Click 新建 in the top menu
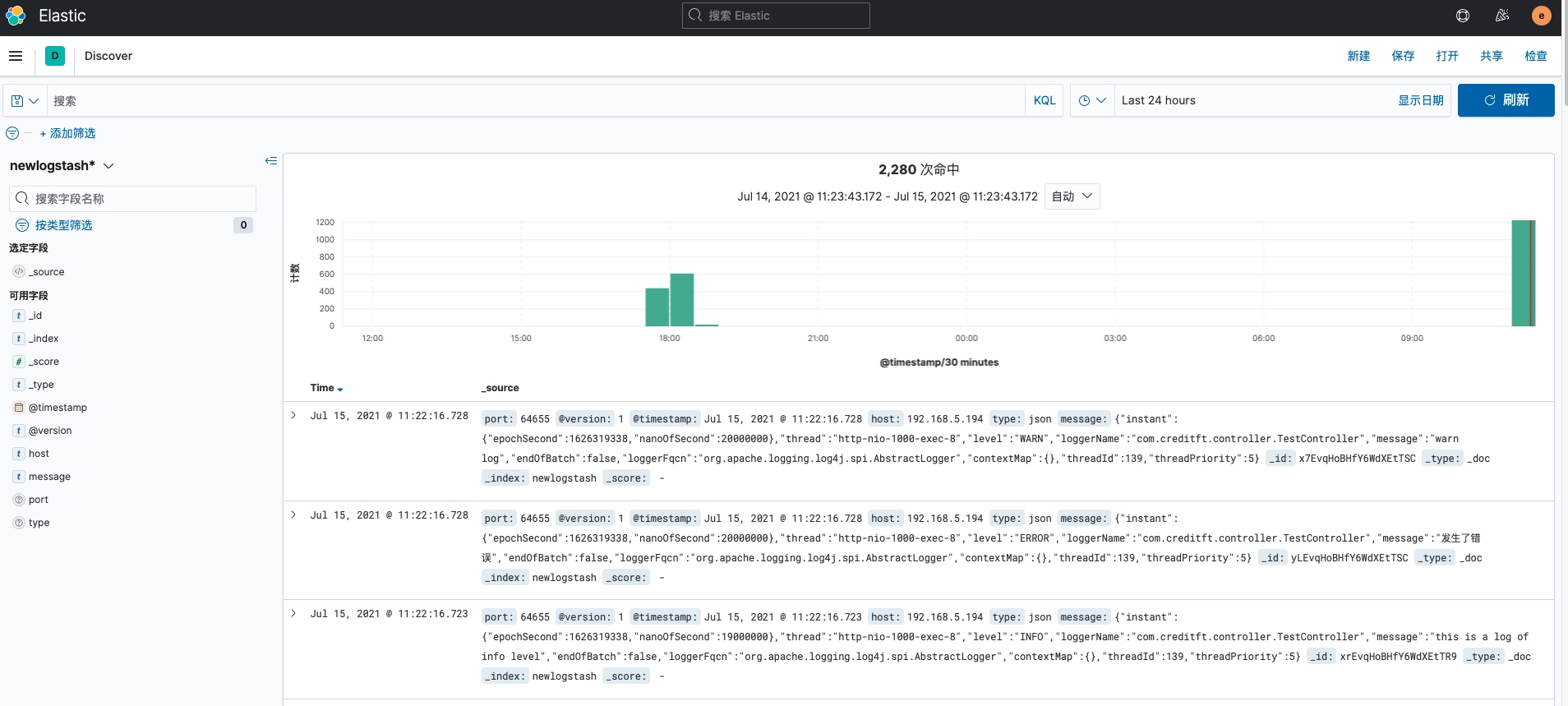Image resolution: width=1568 pixels, height=706 pixels. point(1358,56)
